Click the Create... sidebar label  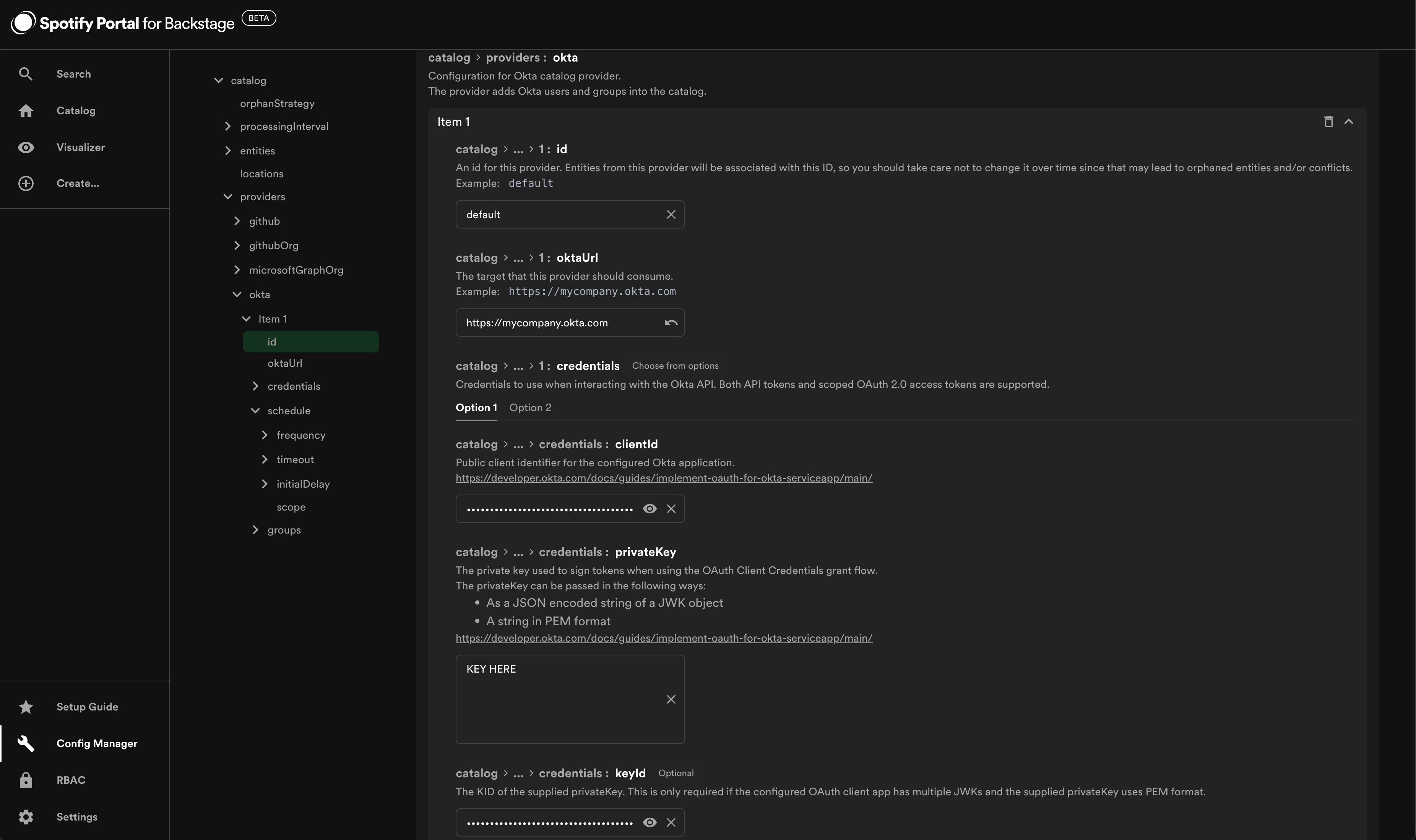point(78,183)
